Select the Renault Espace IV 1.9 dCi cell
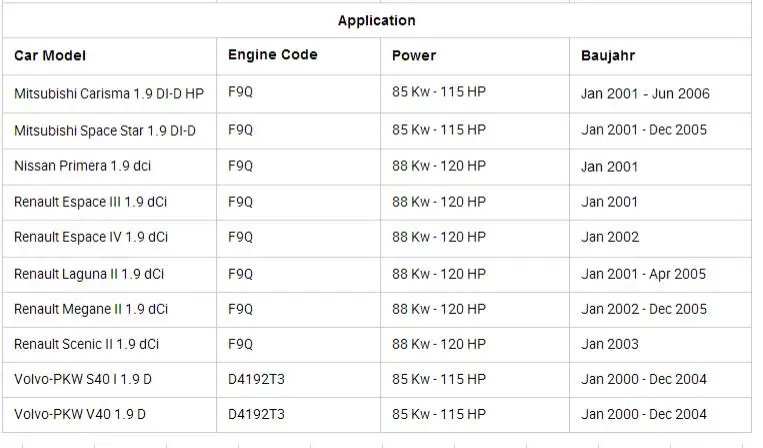 (109, 238)
